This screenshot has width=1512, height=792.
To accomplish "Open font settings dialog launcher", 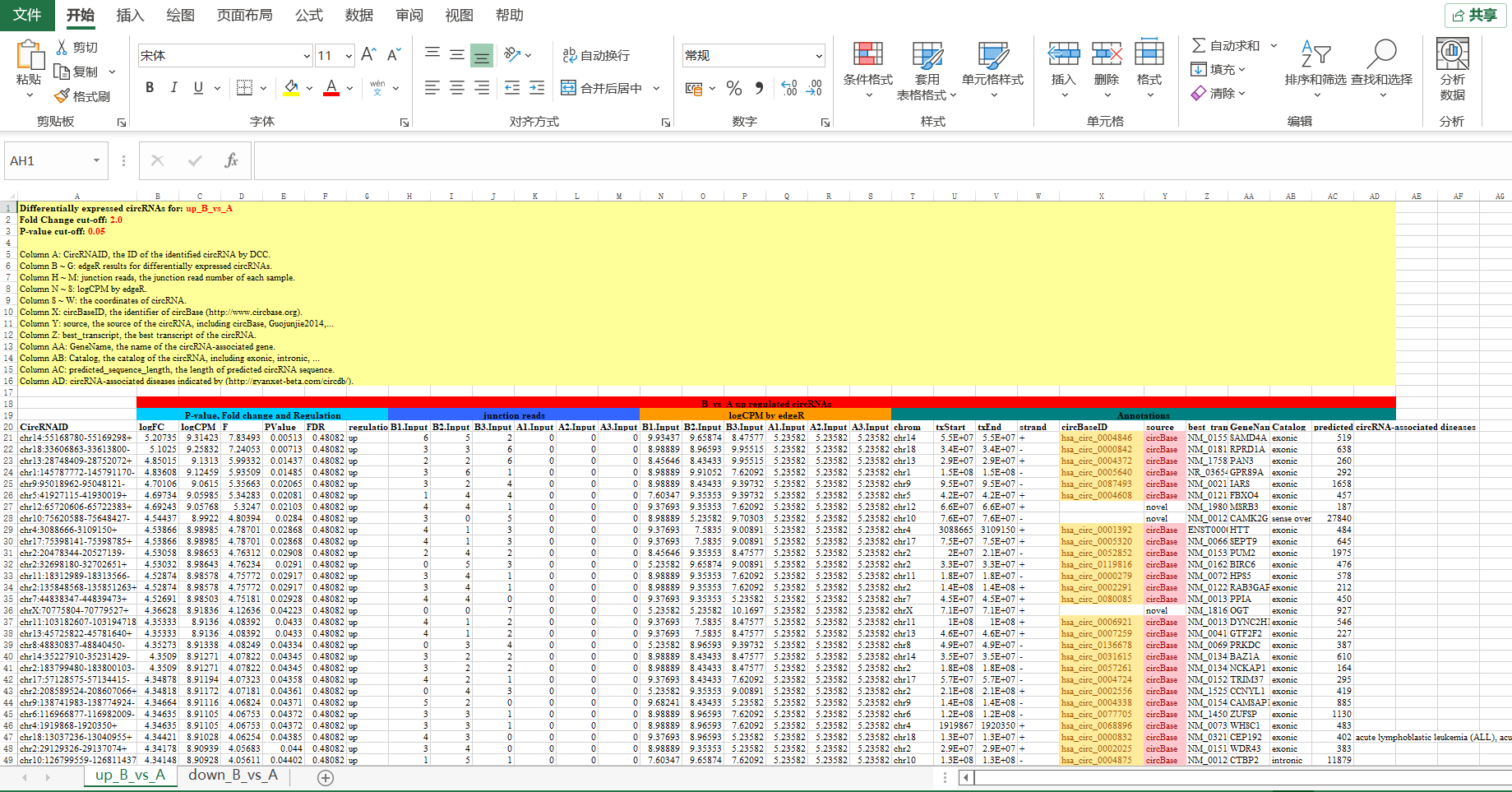I will point(405,122).
